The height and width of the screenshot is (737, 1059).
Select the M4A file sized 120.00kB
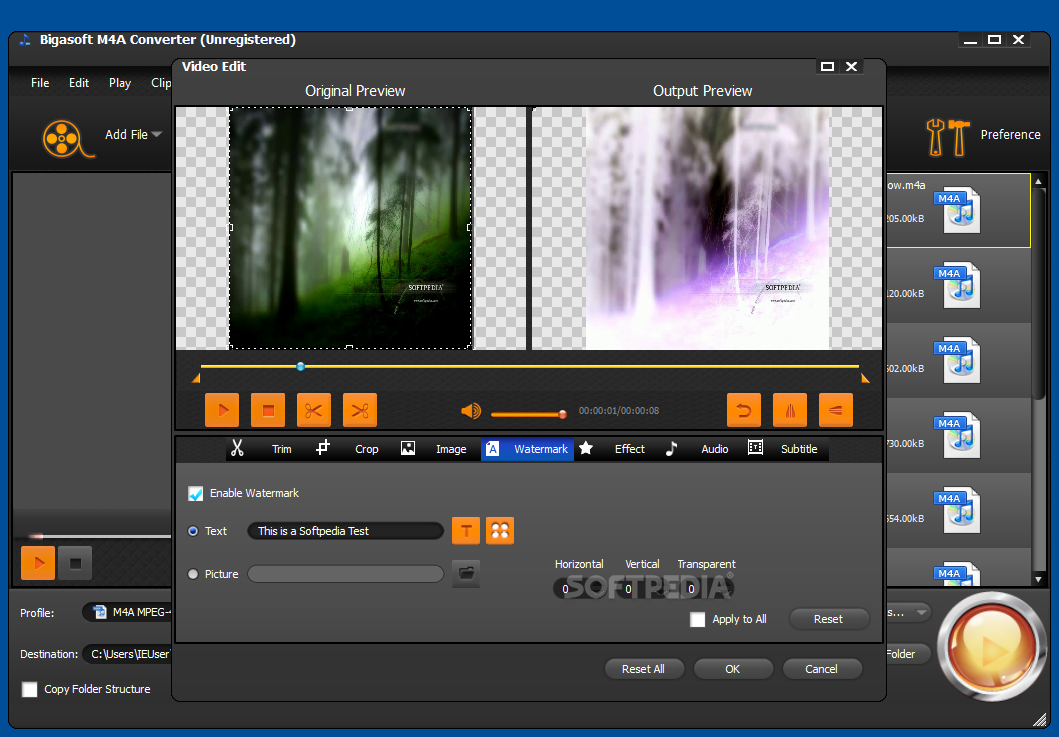pyautogui.click(x=957, y=285)
